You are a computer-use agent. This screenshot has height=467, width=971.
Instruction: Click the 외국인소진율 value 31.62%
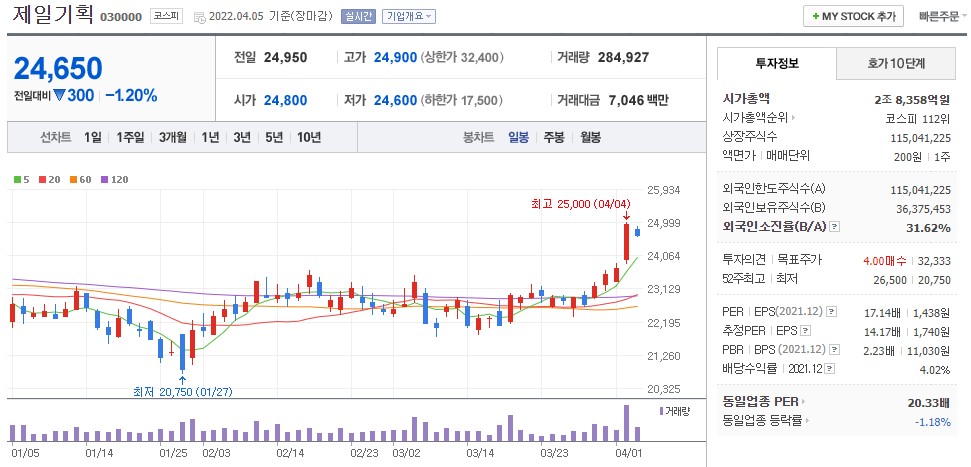[928, 227]
